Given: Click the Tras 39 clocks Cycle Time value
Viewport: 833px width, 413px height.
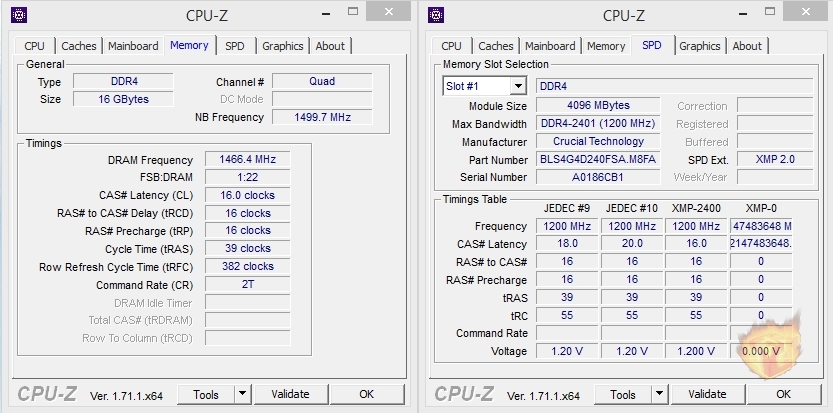Looking at the screenshot, I should click(x=248, y=248).
